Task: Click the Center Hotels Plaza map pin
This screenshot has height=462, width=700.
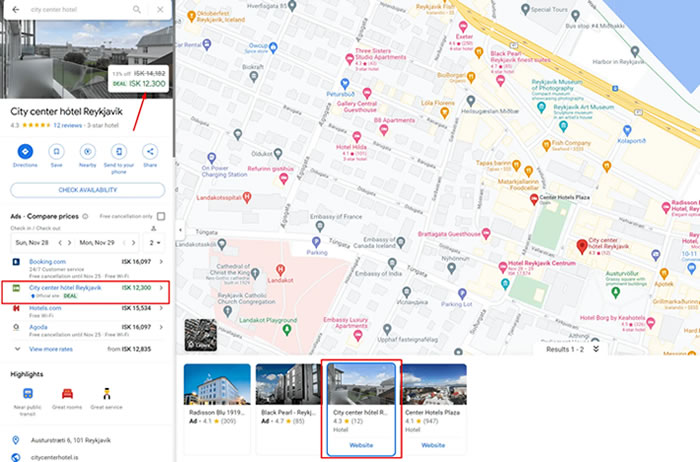Action: (x=533, y=199)
